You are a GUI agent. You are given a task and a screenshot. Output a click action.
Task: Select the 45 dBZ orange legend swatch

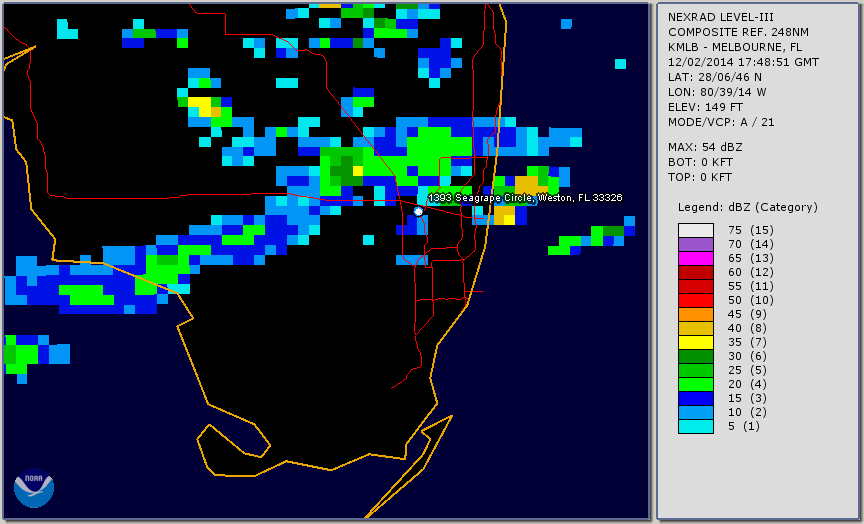695,314
